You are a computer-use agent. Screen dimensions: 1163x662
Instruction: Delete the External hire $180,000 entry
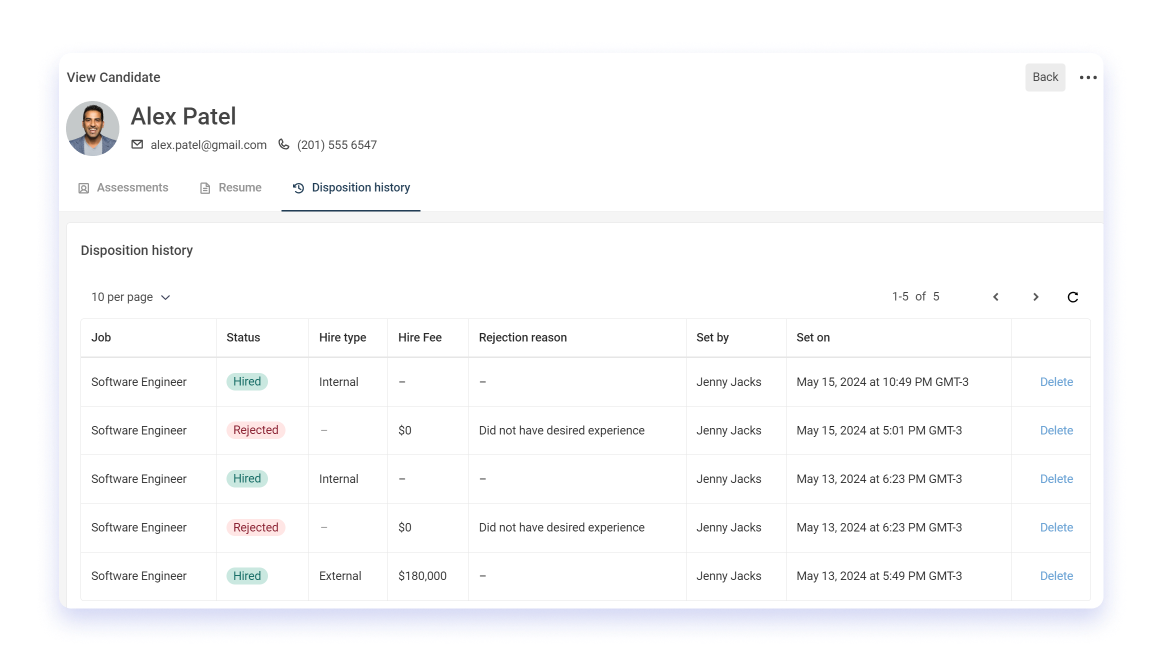(1056, 576)
